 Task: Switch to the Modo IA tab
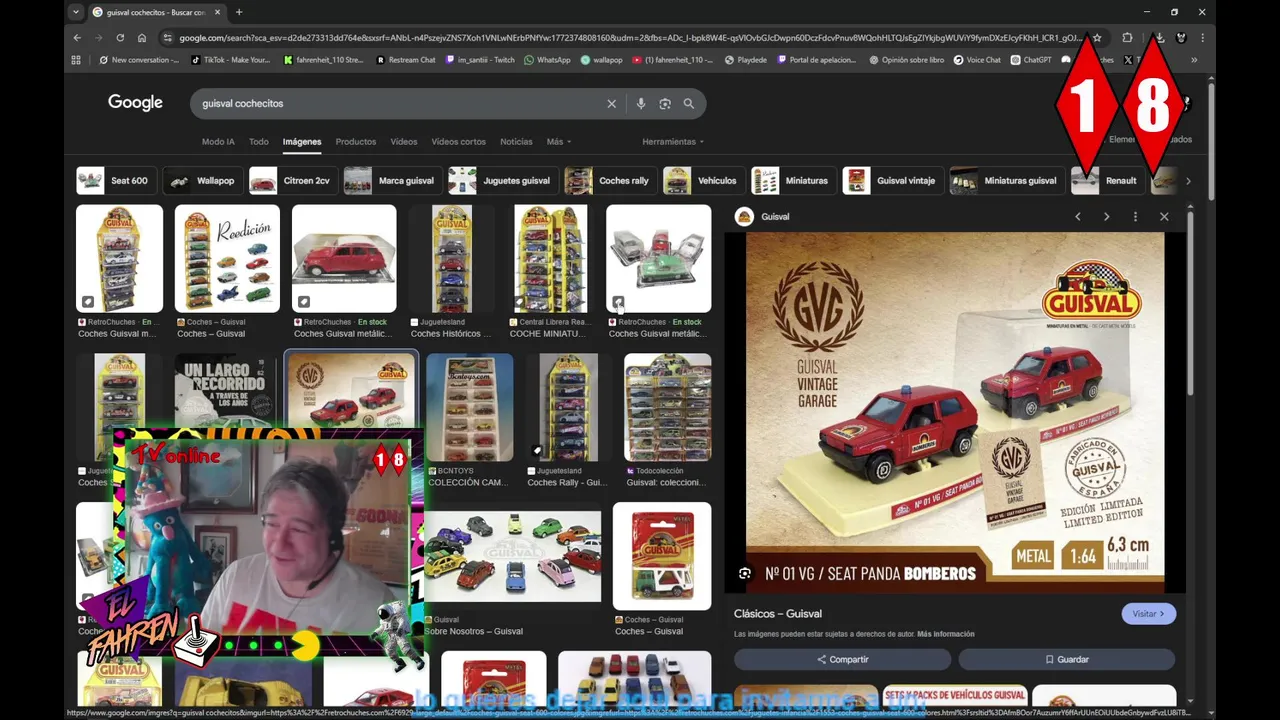(x=218, y=142)
